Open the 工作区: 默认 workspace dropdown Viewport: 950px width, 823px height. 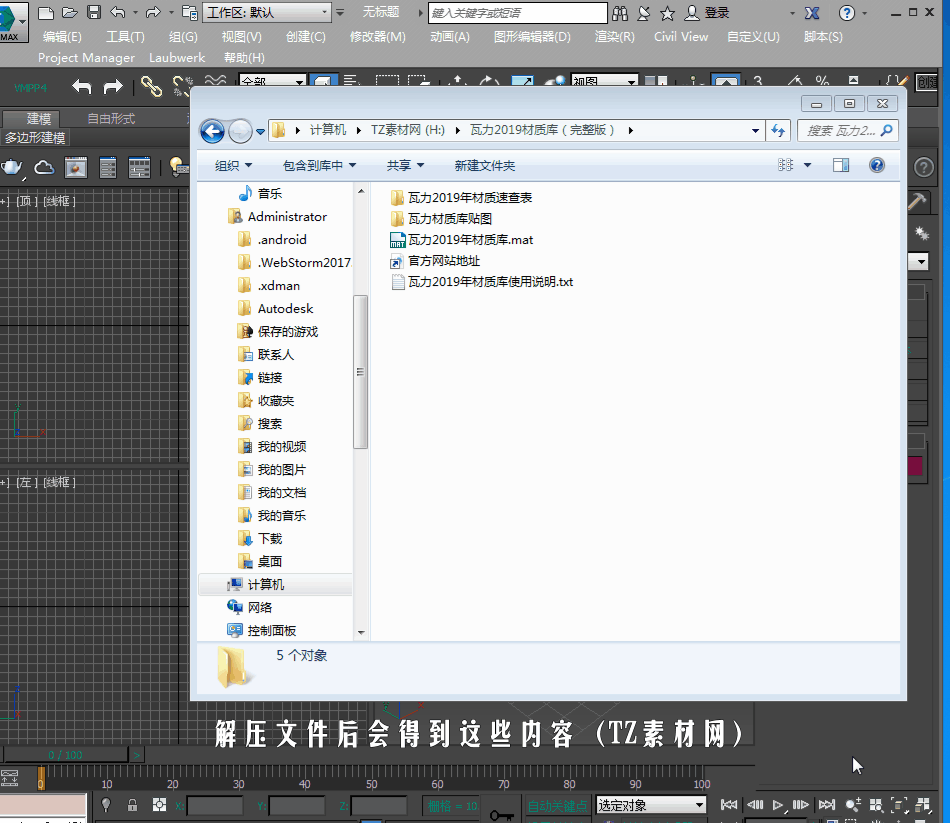tap(267, 12)
